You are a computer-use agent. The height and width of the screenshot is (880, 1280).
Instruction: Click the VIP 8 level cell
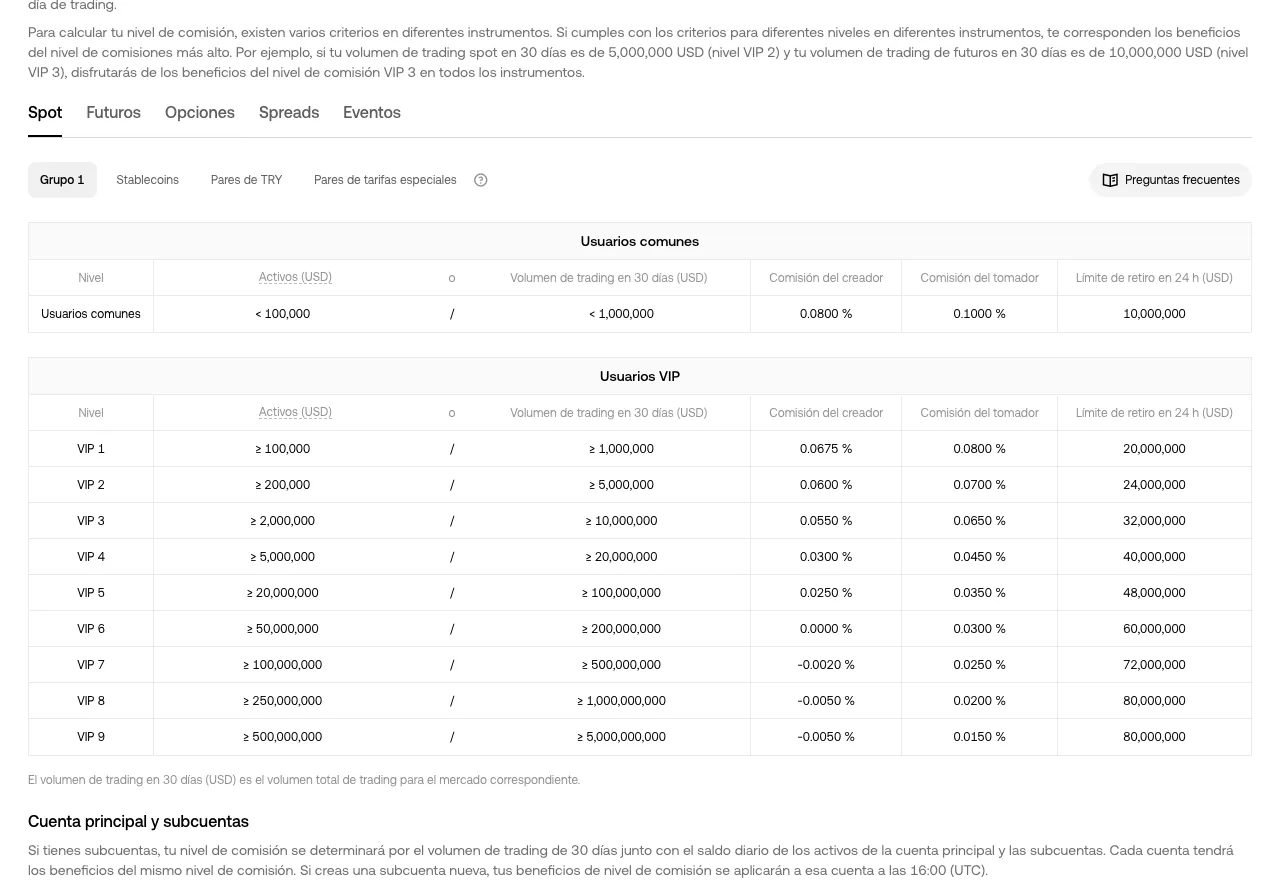(x=91, y=701)
